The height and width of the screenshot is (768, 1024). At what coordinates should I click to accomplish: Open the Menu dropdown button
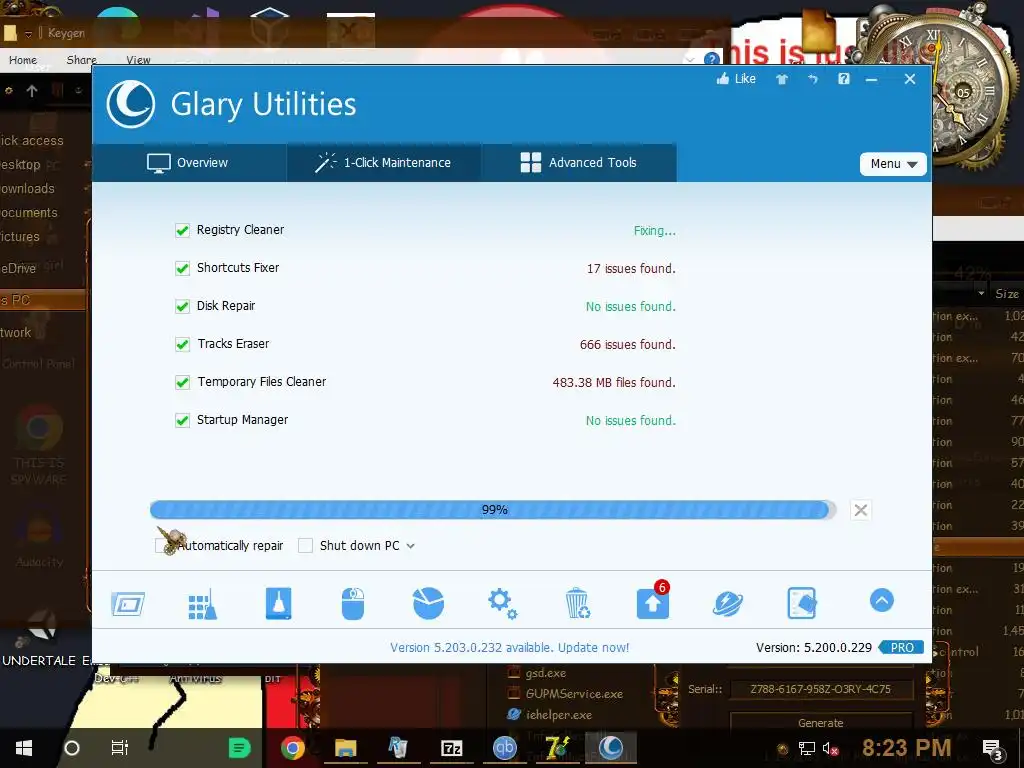tap(893, 164)
